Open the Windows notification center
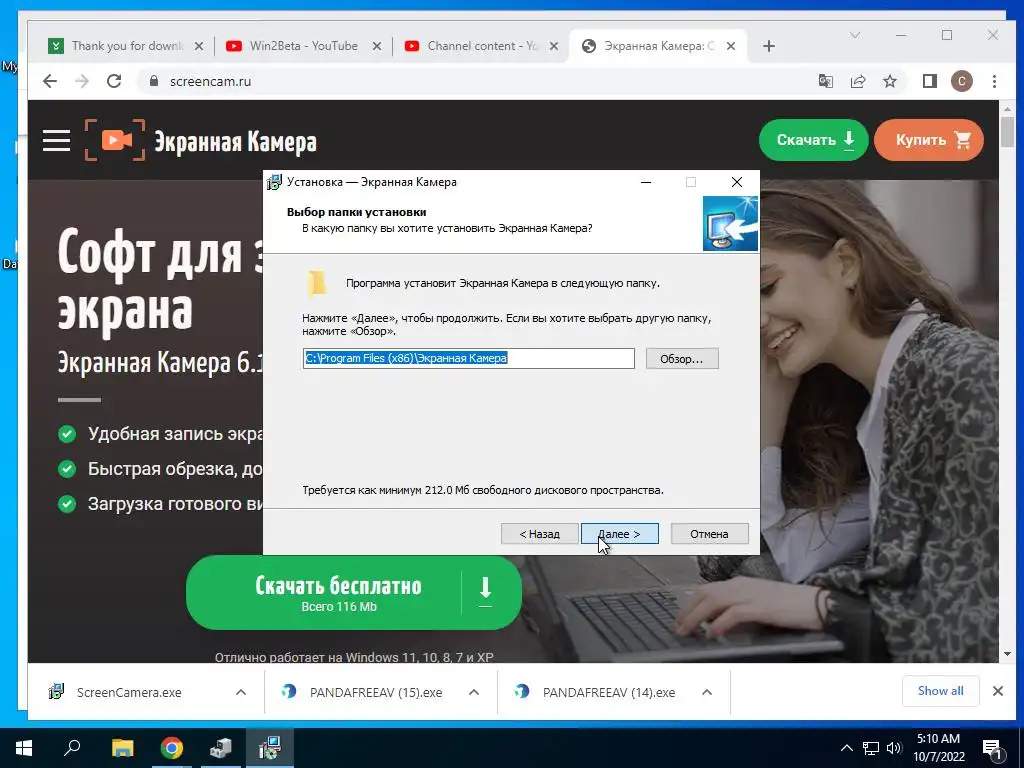 (992, 748)
